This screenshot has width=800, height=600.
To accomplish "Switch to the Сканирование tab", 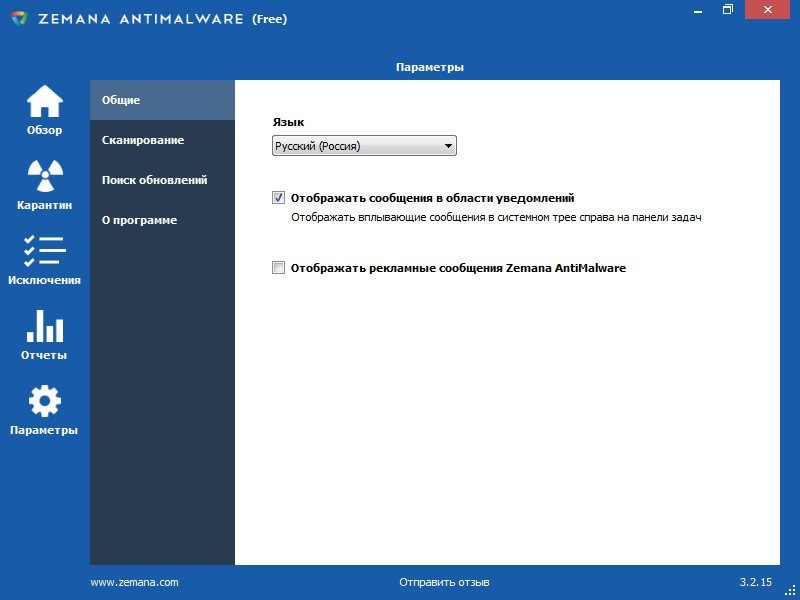I will click(162, 140).
